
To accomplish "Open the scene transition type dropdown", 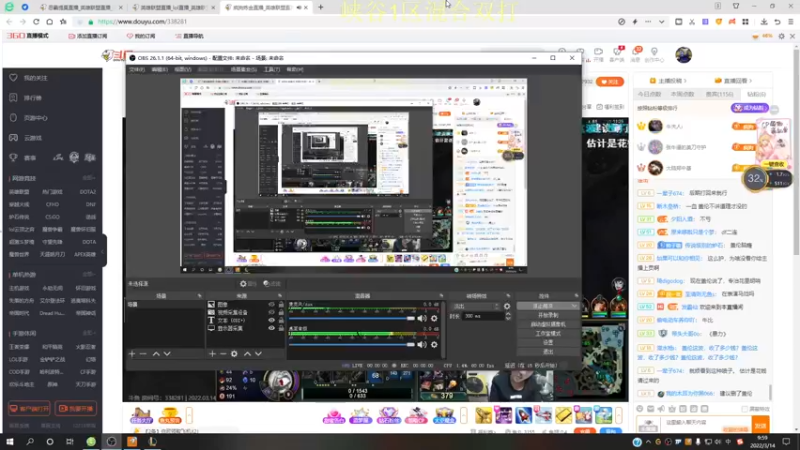I will point(476,306).
